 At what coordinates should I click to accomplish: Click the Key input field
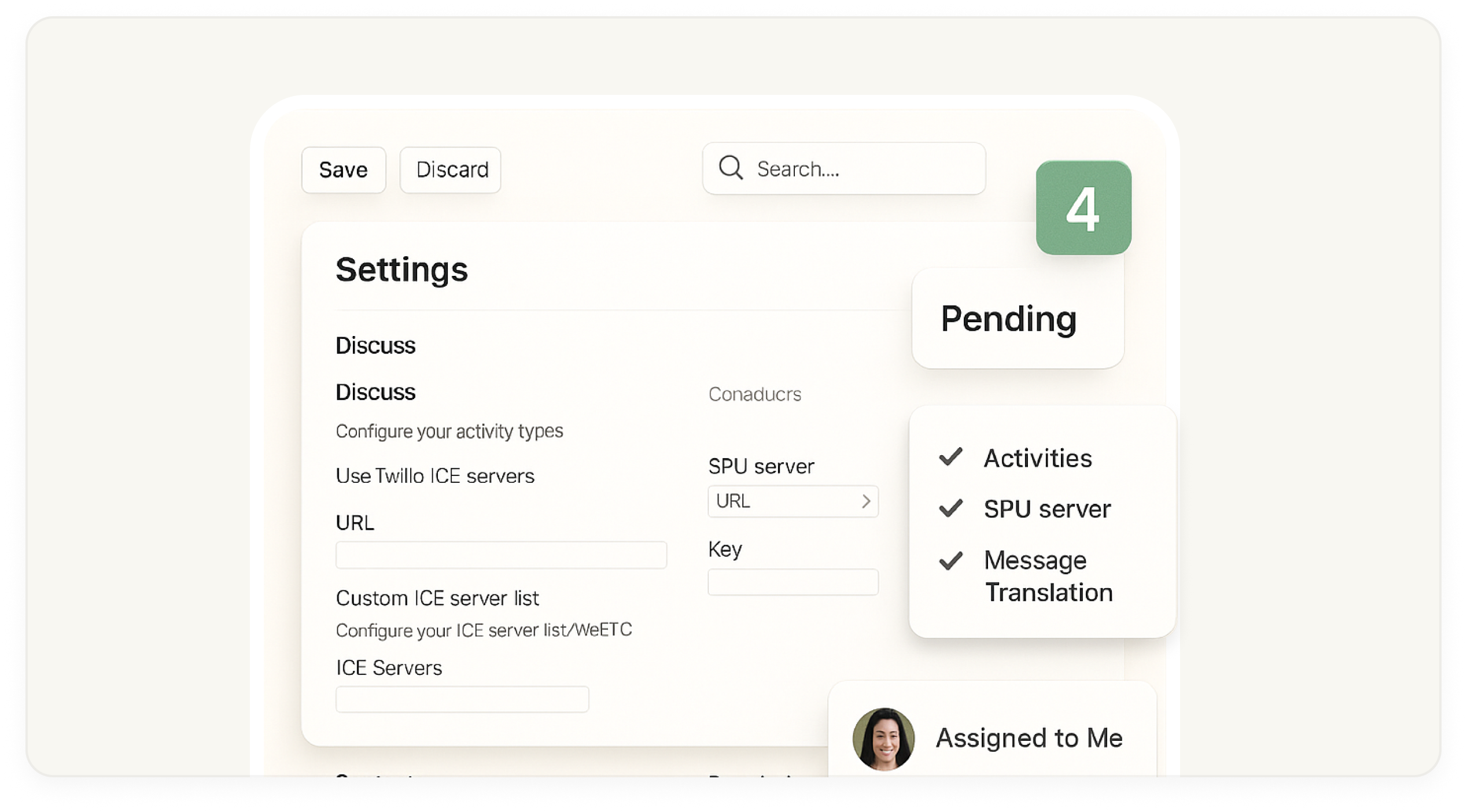click(x=793, y=582)
